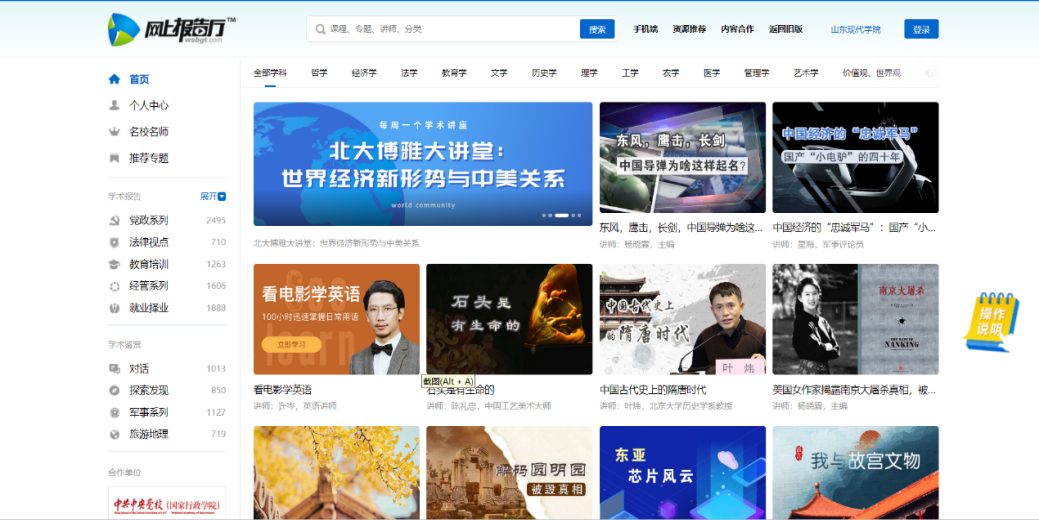Open 个人中心 via its person icon

(x=114, y=105)
